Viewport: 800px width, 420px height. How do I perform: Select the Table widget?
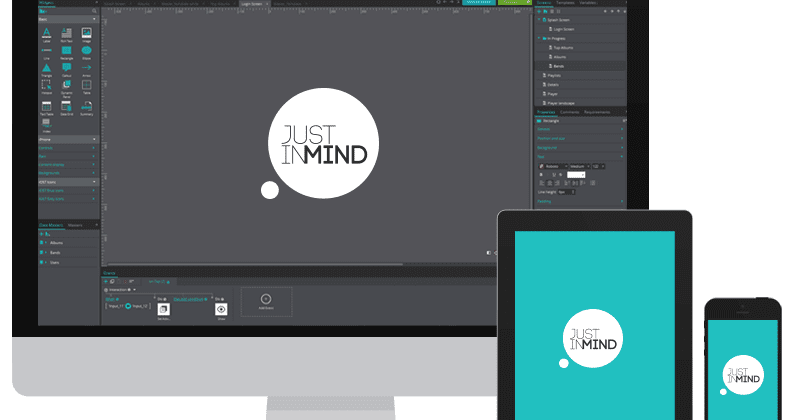87,87
